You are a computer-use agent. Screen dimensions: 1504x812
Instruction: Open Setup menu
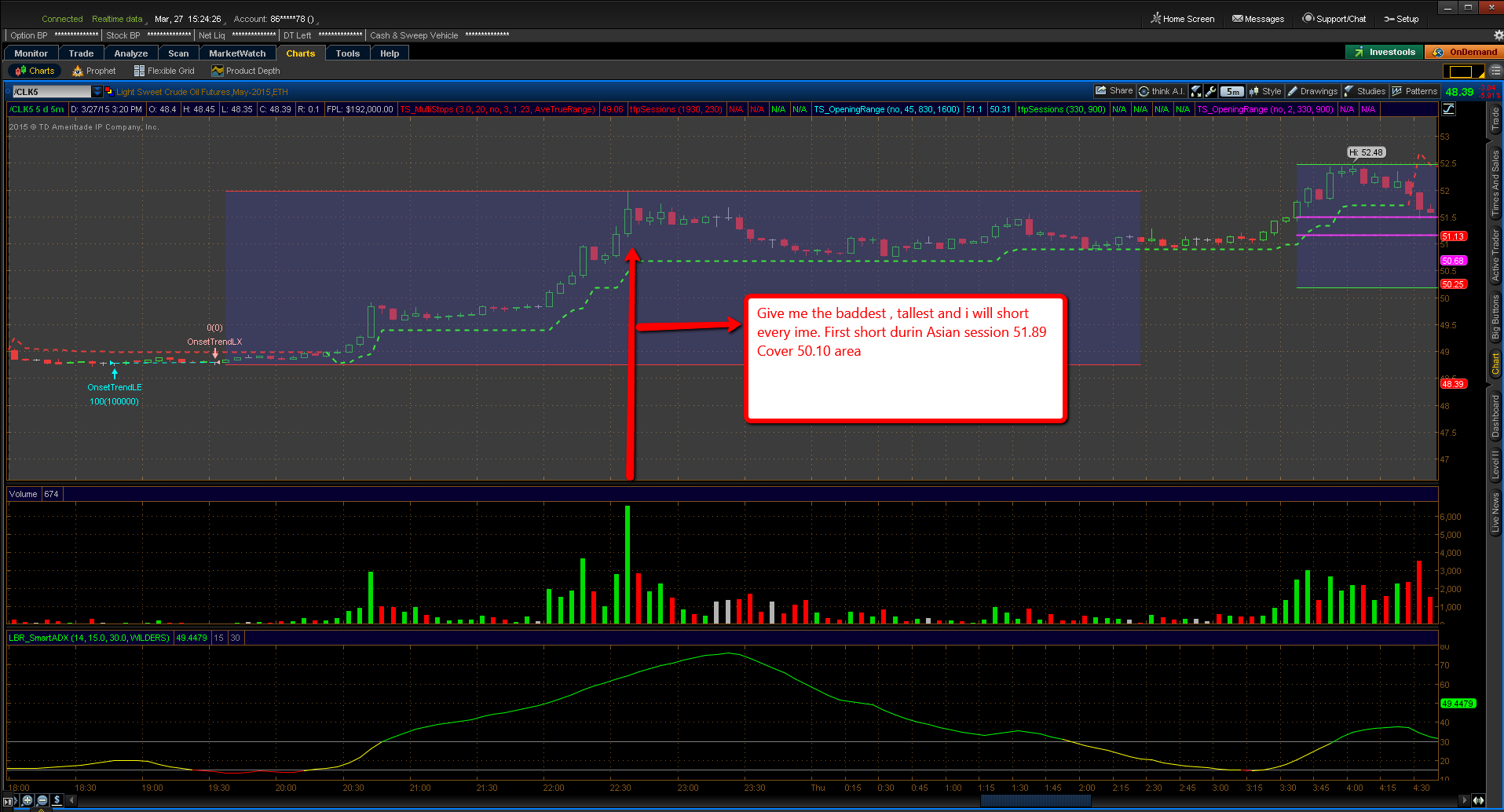click(1401, 19)
